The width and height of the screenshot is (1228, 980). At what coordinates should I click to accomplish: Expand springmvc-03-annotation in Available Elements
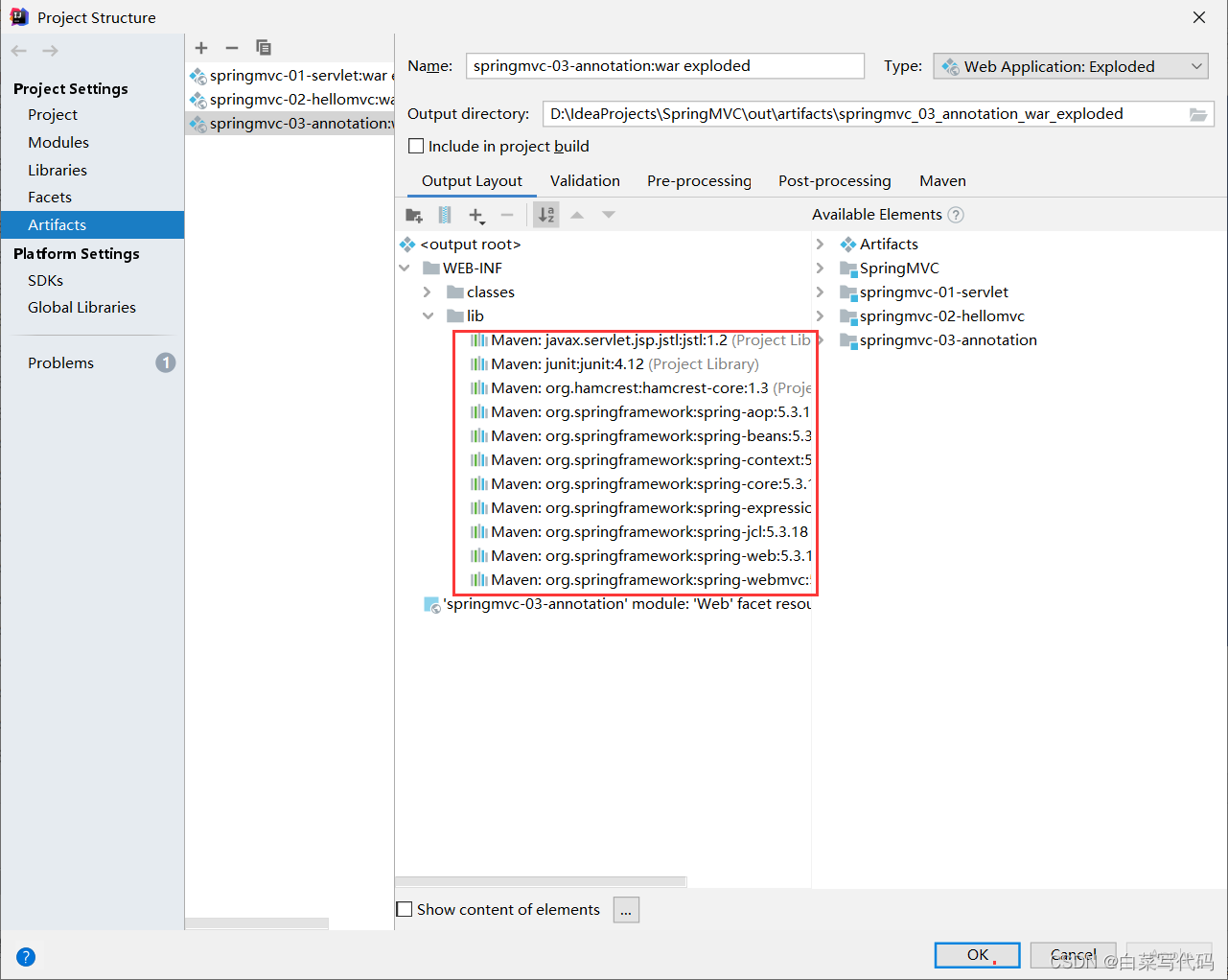pos(820,340)
